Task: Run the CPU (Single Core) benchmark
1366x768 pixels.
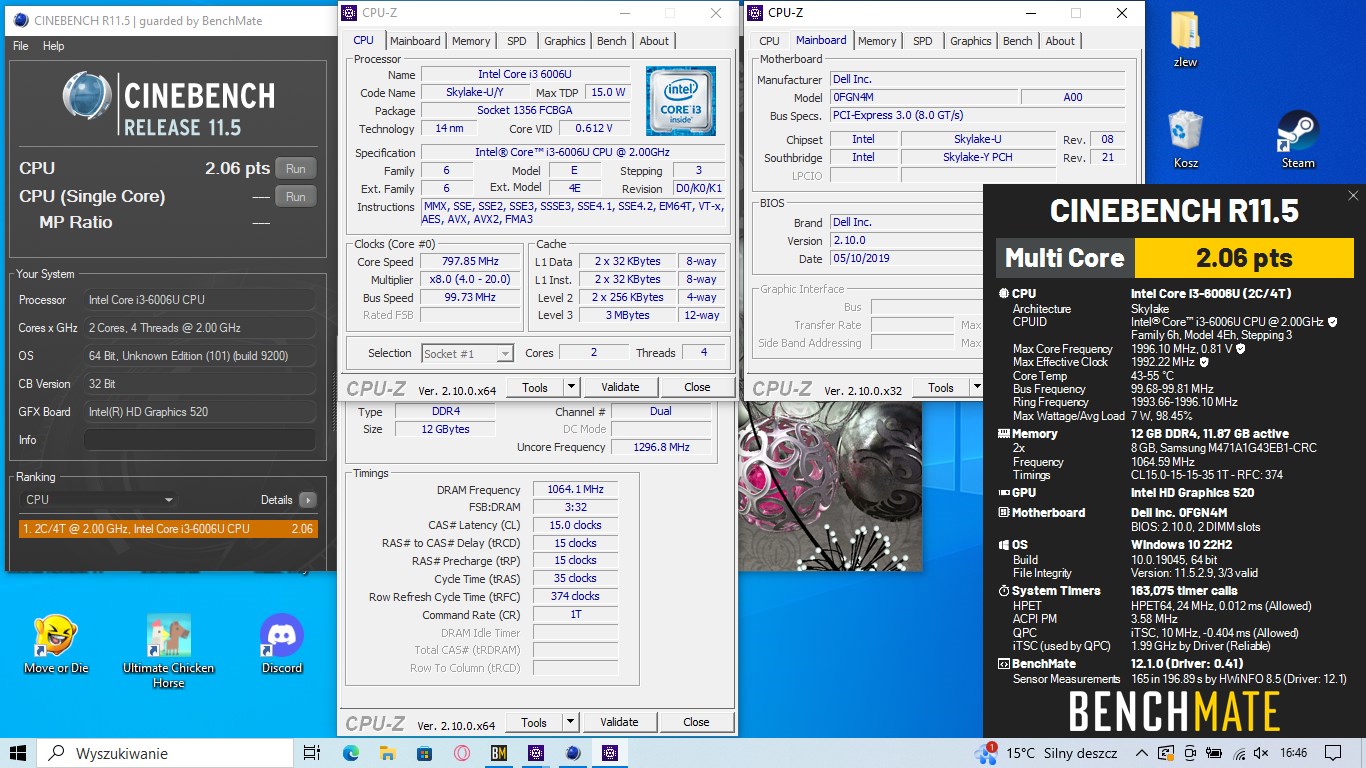Action: pos(296,197)
